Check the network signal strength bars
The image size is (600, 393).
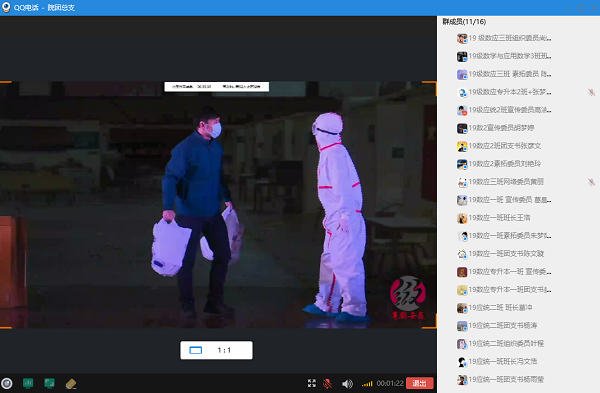[x=367, y=383]
